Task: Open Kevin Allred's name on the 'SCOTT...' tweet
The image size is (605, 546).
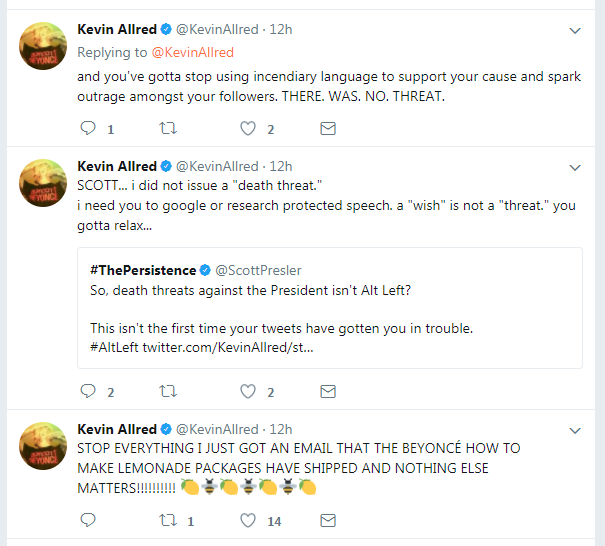Action: click(x=117, y=166)
